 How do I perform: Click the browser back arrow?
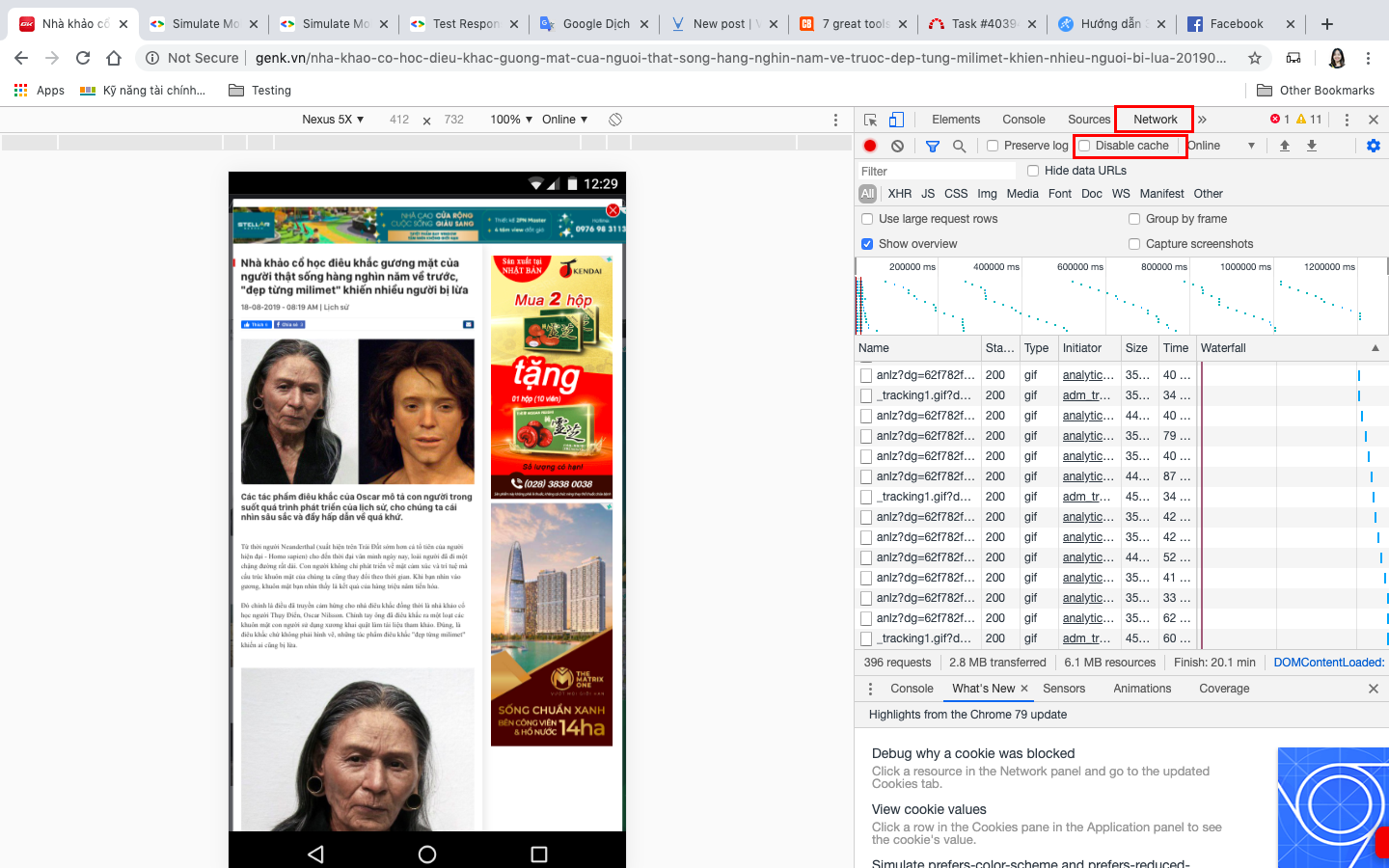21,58
